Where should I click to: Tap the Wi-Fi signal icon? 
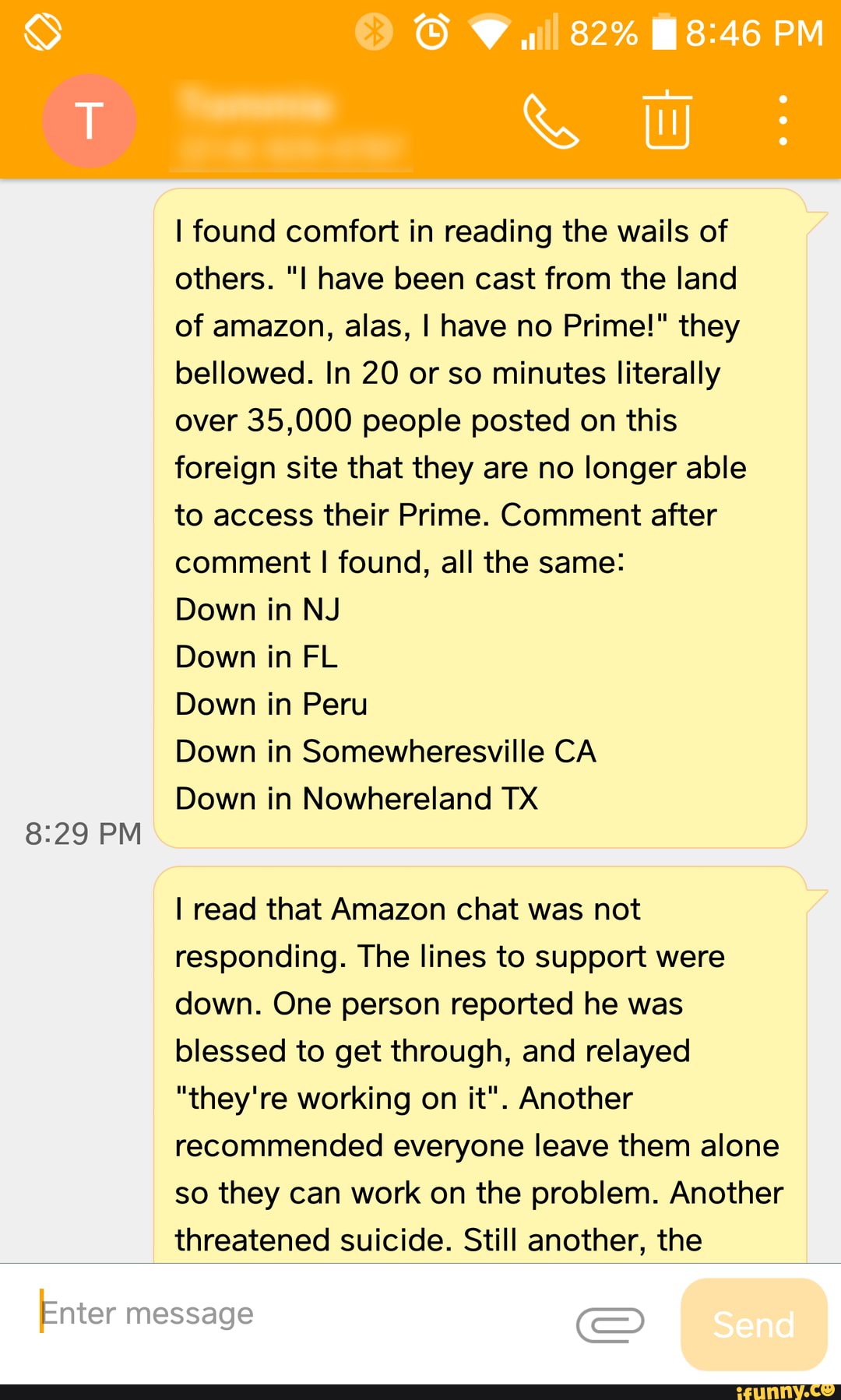(x=488, y=33)
